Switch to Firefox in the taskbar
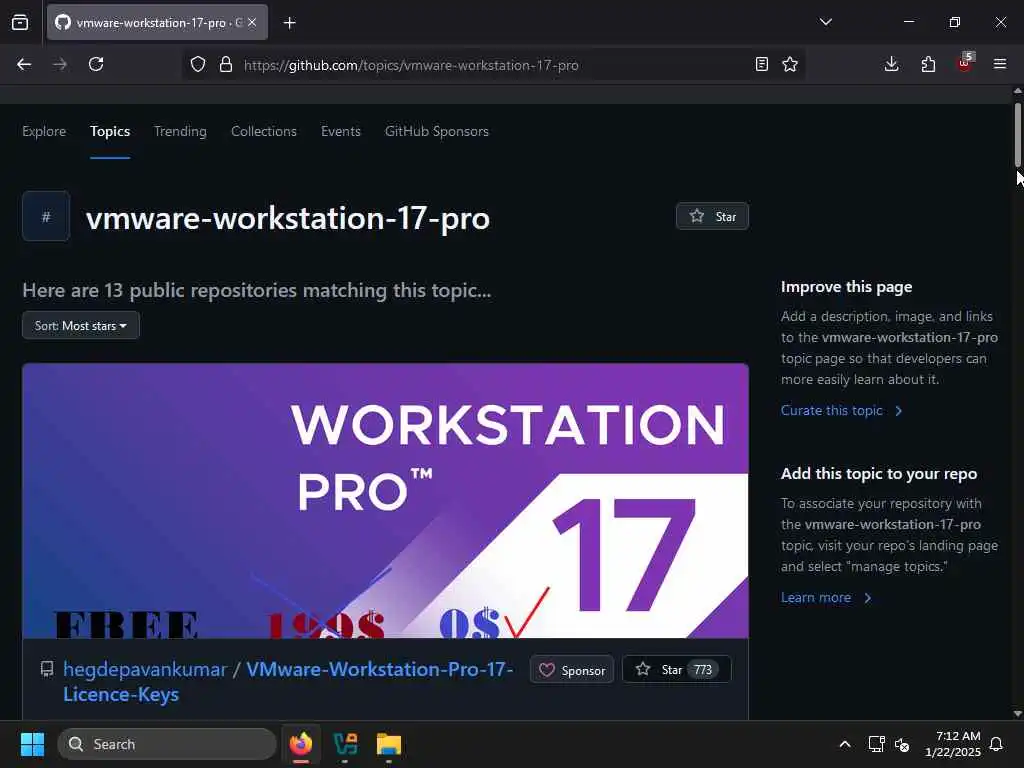Image resolution: width=1024 pixels, height=768 pixels. pos(300,744)
